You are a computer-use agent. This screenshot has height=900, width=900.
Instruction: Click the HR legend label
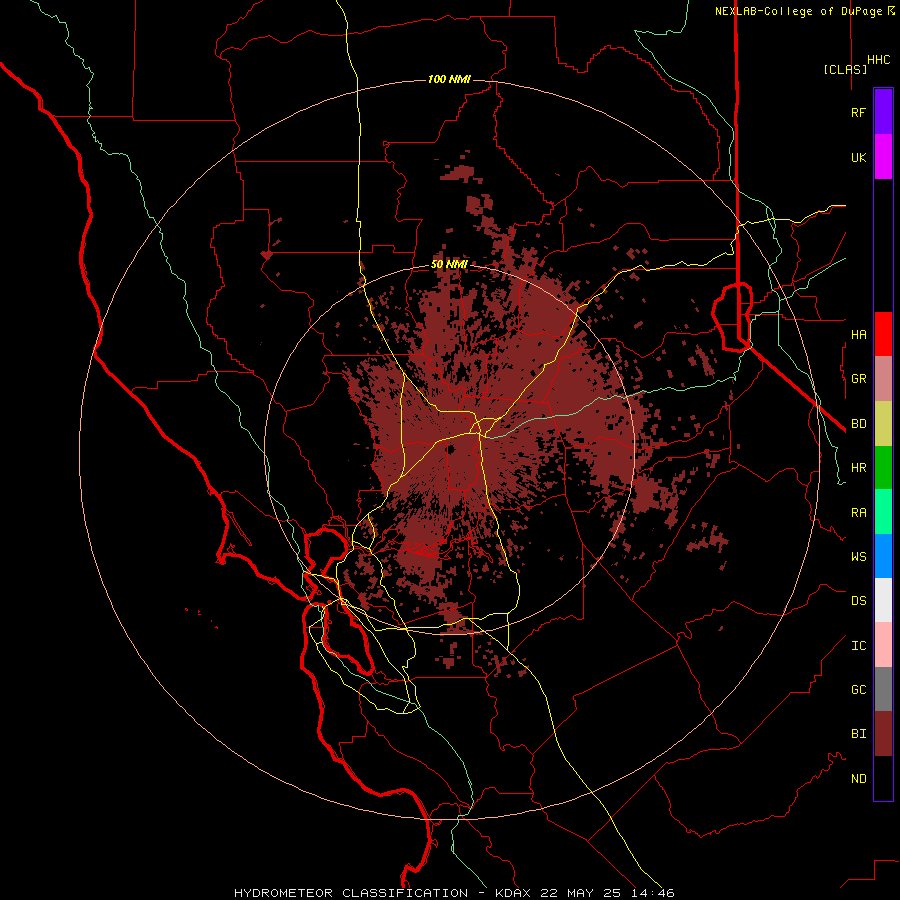point(858,468)
